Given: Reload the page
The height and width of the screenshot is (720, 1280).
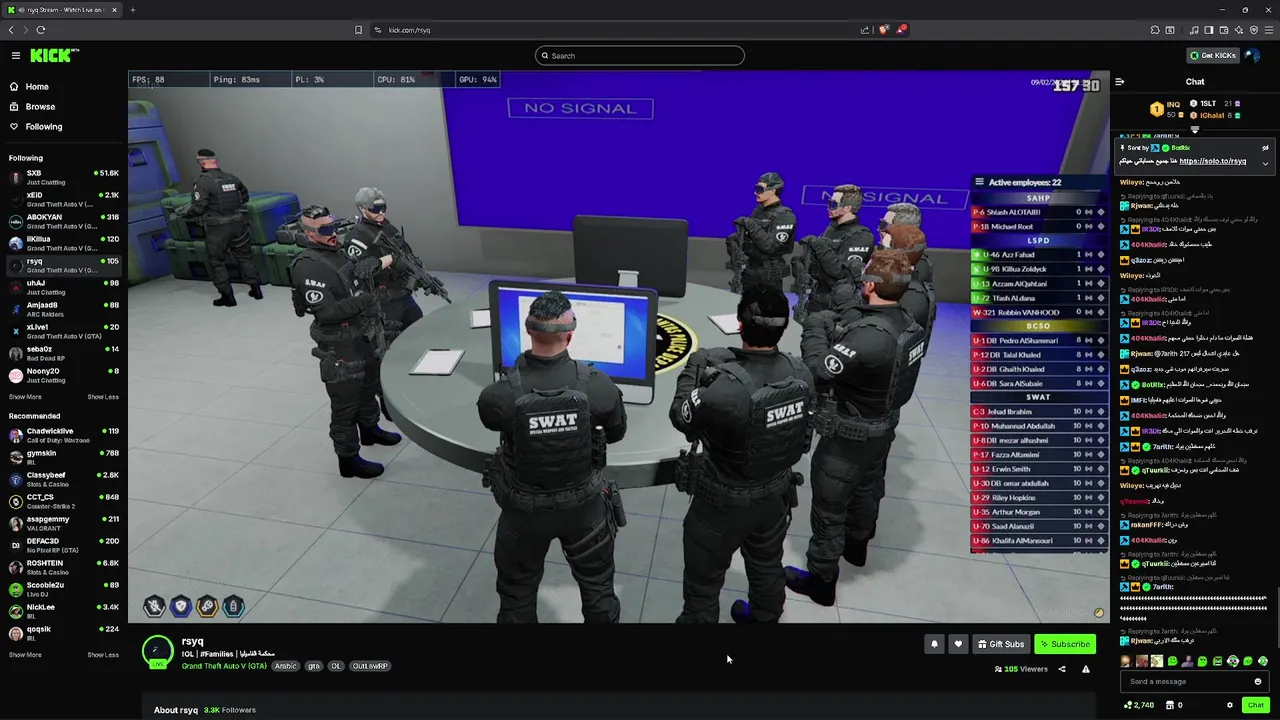Looking at the screenshot, I should tap(41, 30).
